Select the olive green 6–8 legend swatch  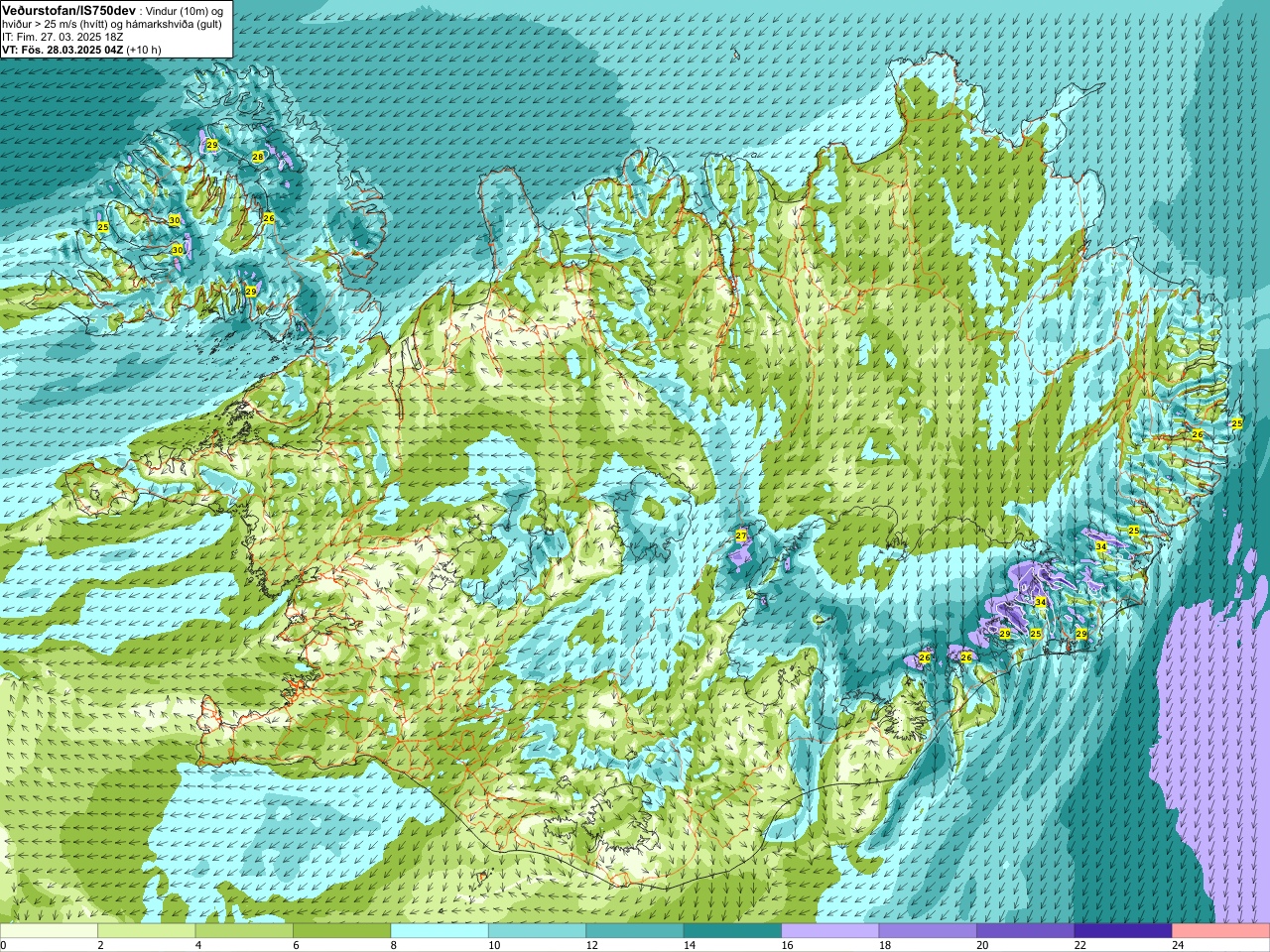tap(341, 931)
